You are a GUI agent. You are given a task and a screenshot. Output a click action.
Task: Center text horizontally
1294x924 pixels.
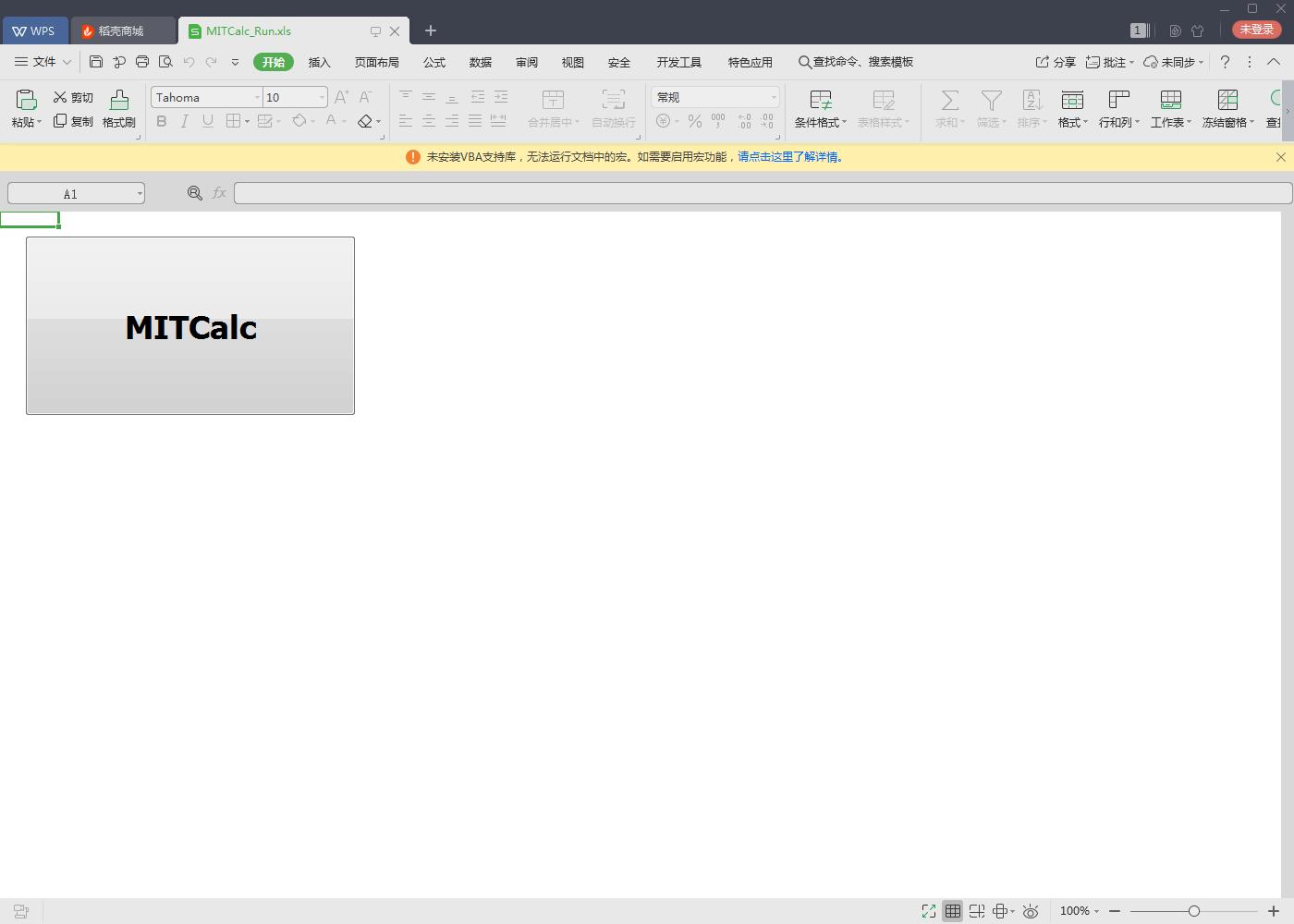(x=429, y=121)
